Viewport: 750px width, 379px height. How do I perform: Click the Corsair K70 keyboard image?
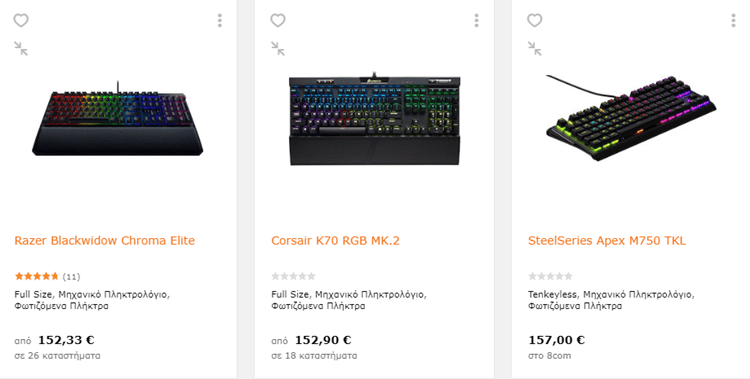pos(375,119)
